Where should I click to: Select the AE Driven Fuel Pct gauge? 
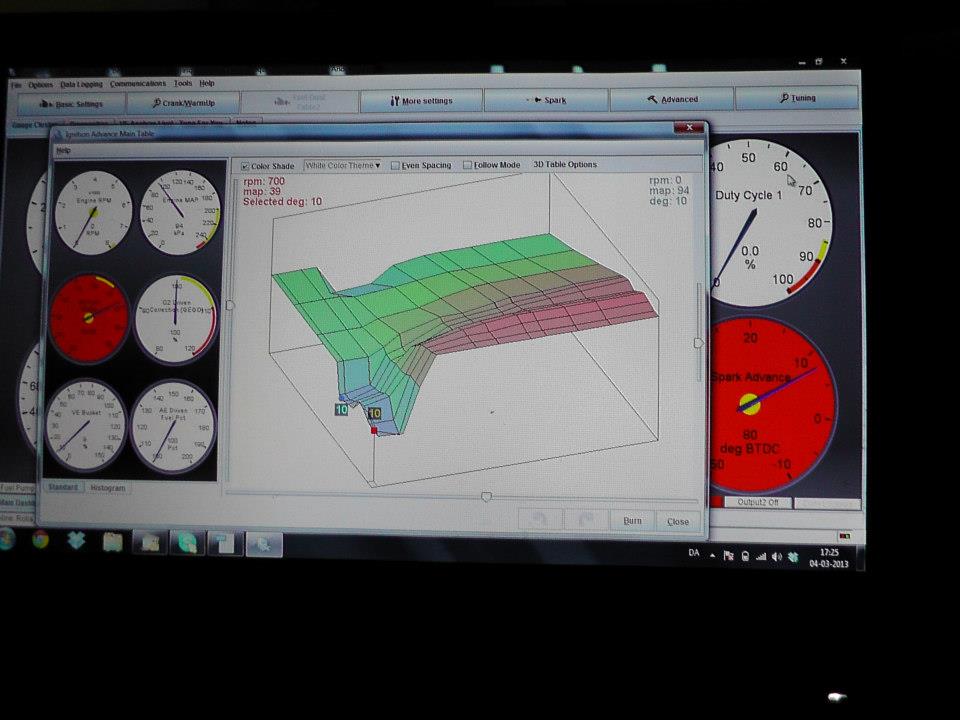pos(173,426)
